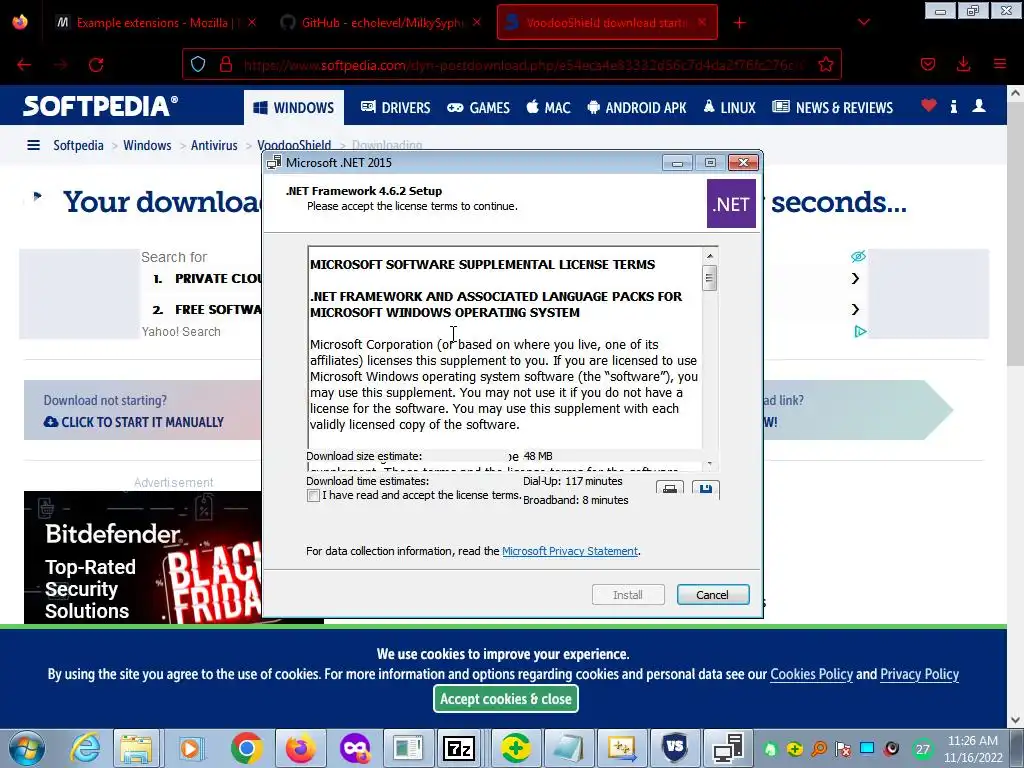Image resolution: width=1024 pixels, height=768 pixels.
Task: Click the license text scrollbar thumb
Action: (709, 278)
